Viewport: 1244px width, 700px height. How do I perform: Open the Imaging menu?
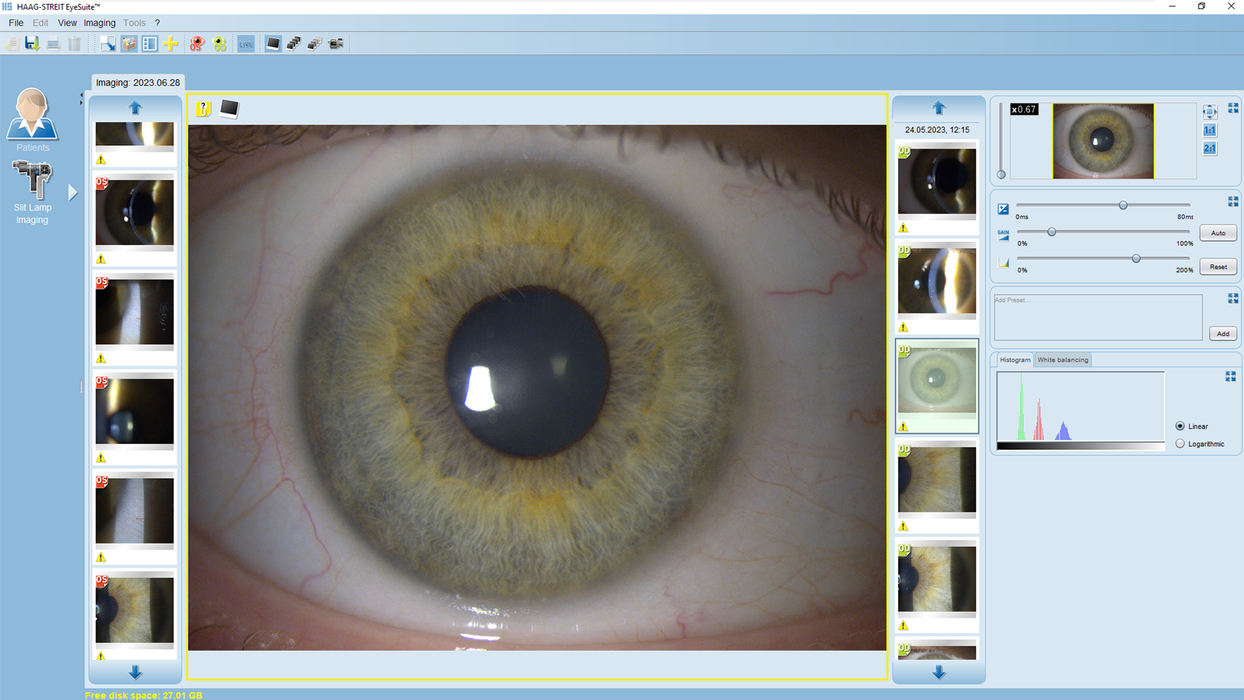point(99,22)
